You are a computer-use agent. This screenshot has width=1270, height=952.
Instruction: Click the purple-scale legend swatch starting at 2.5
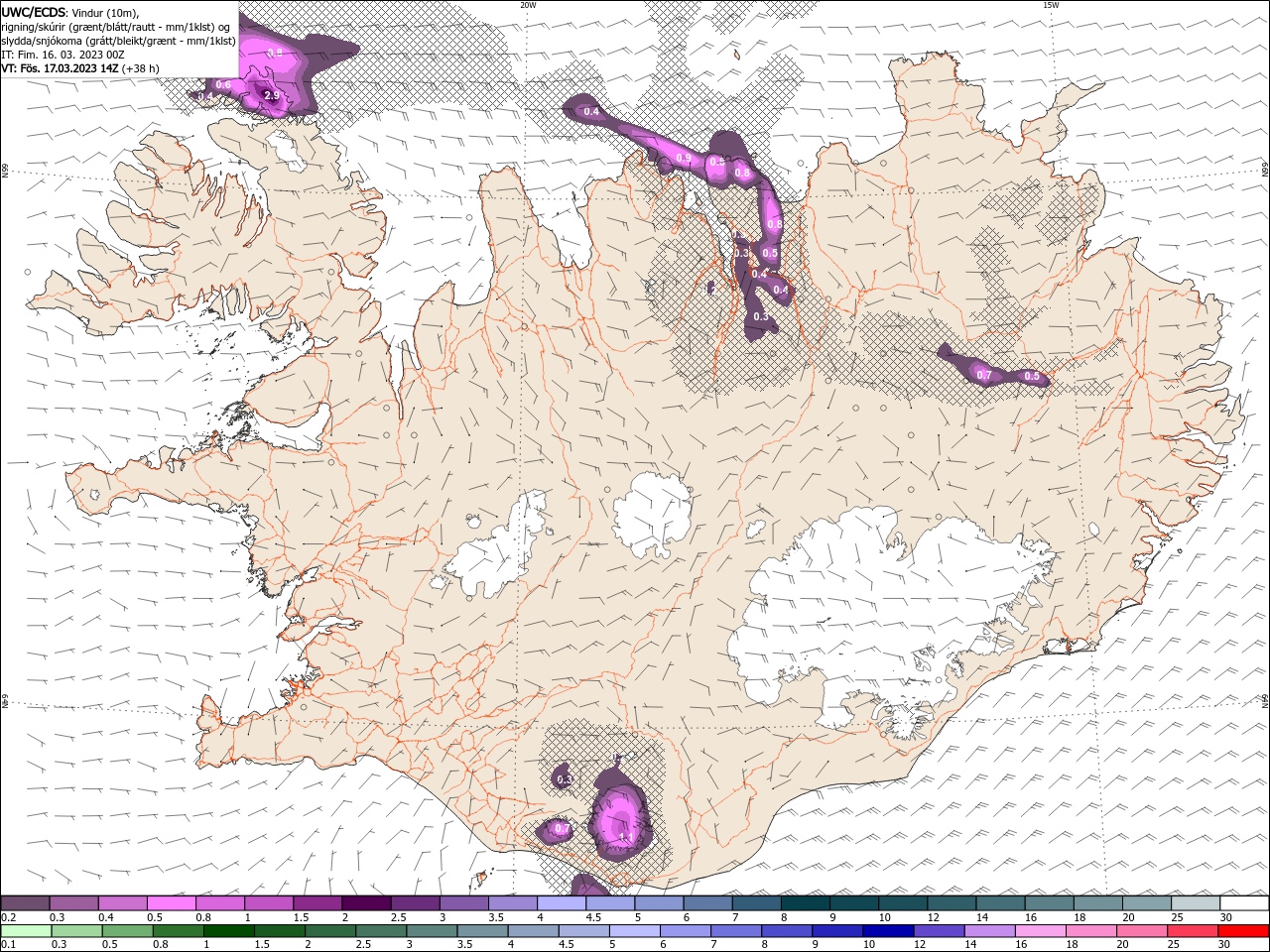[x=415, y=903]
